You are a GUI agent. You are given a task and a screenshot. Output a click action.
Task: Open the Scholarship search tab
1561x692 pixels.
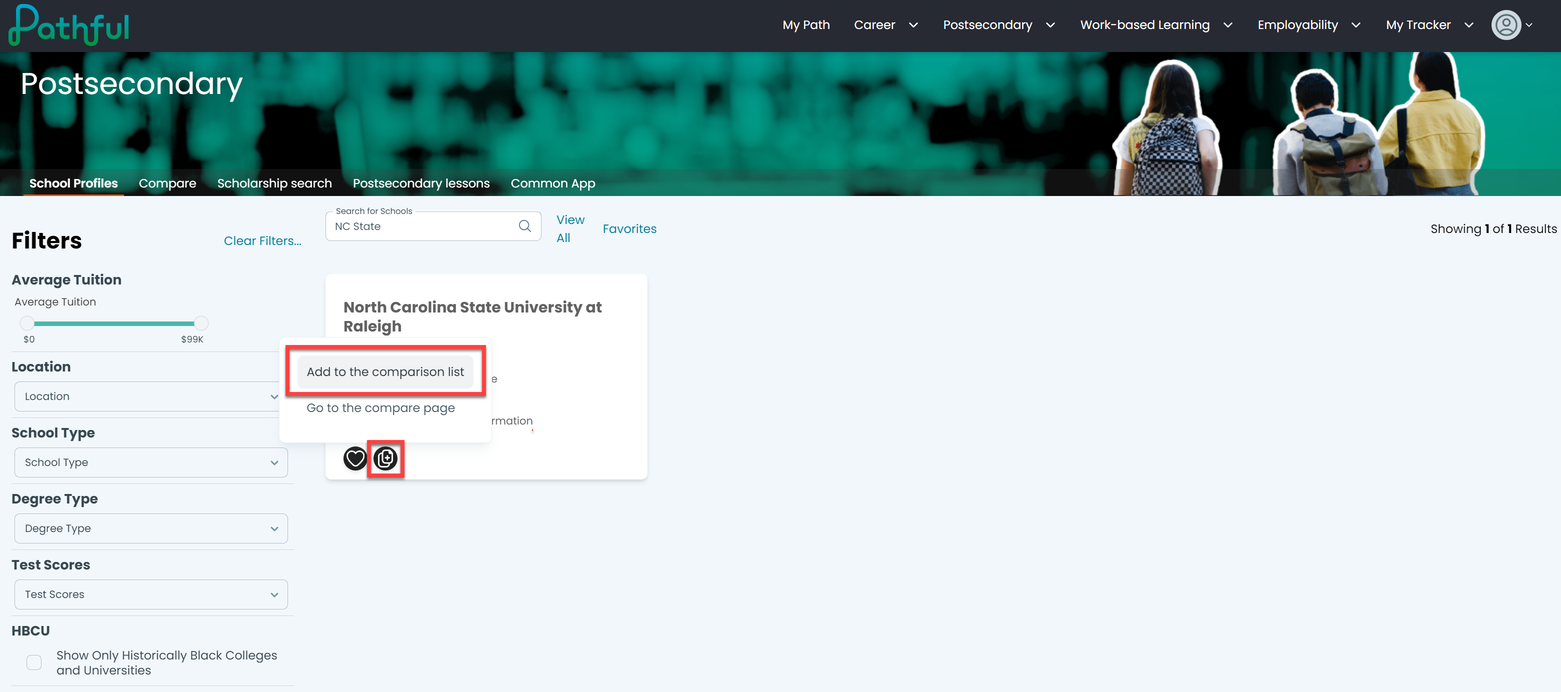(x=274, y=183)
